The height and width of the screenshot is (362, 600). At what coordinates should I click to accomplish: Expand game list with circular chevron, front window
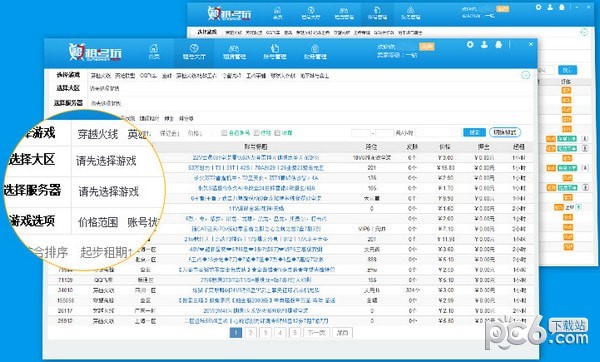[526, 75]
